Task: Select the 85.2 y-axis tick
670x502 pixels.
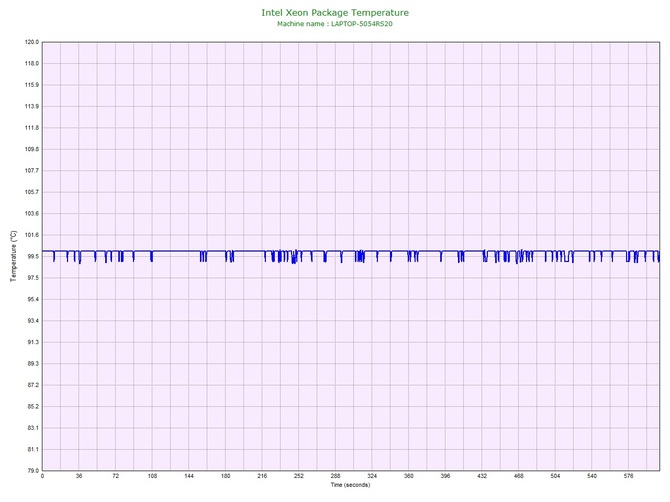Action: pyautogui.click(x=33, y=407)
